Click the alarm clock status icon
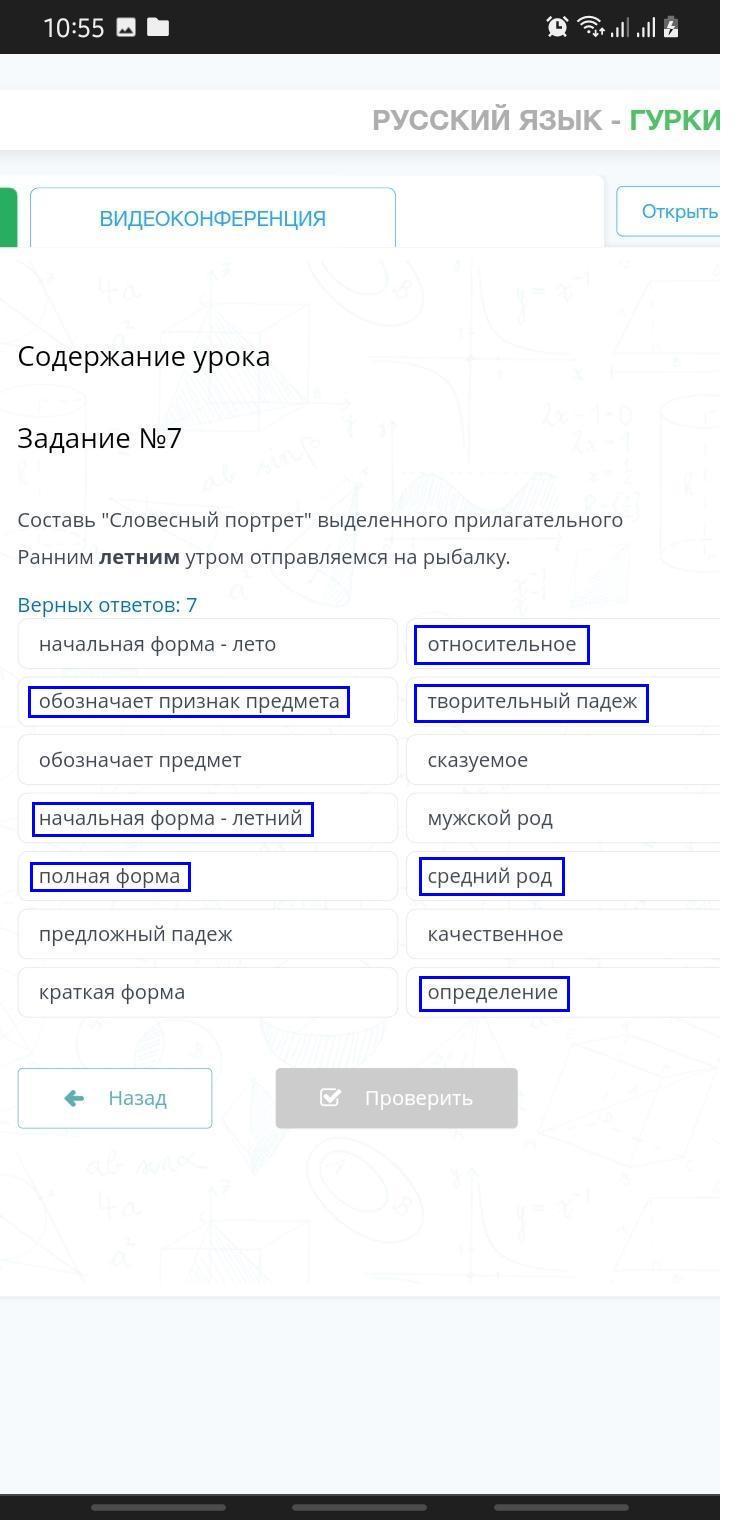Screen dimensions: 739x1520 (557, 27)
